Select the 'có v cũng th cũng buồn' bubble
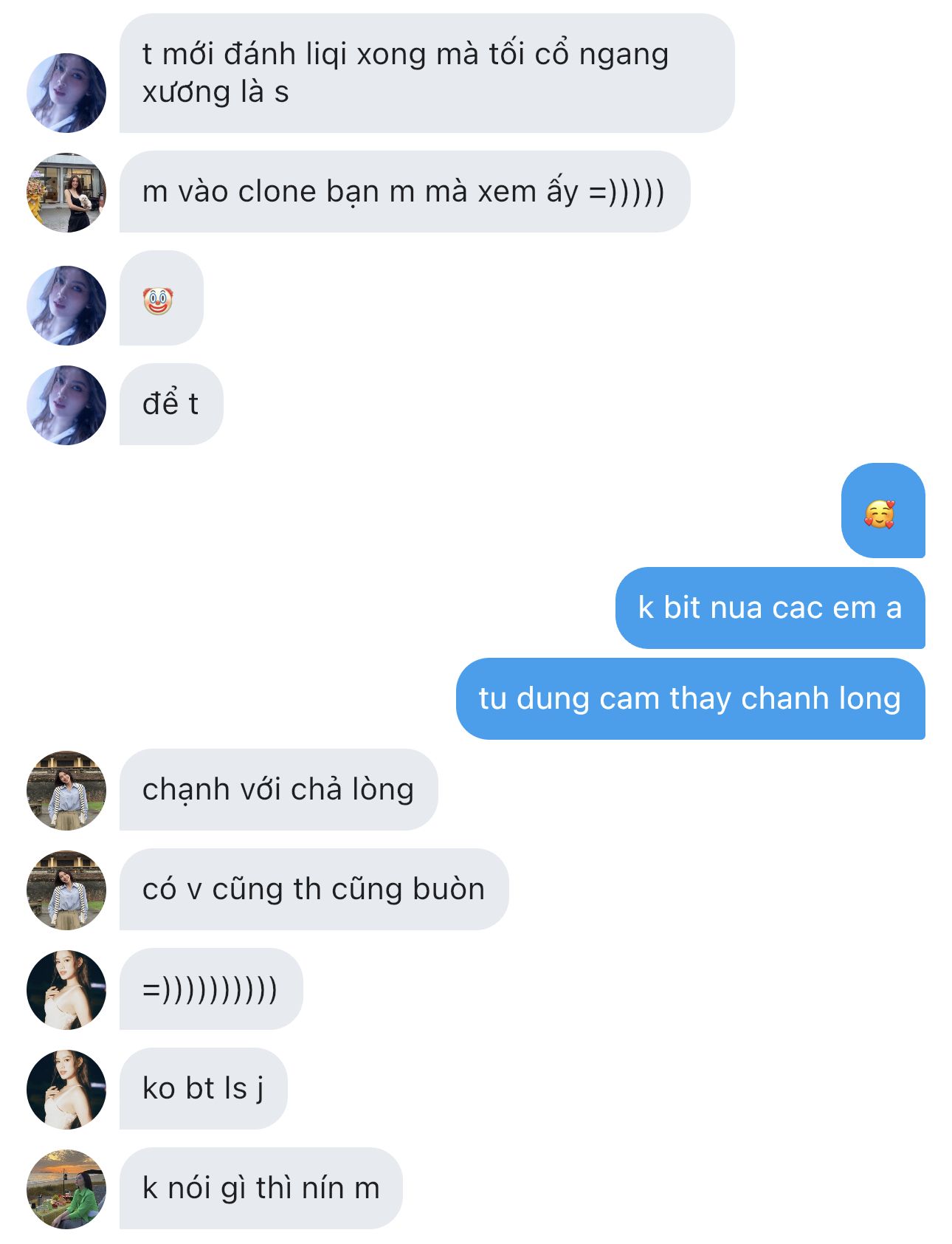This screenshot has height=1244, width=952. 314,890
